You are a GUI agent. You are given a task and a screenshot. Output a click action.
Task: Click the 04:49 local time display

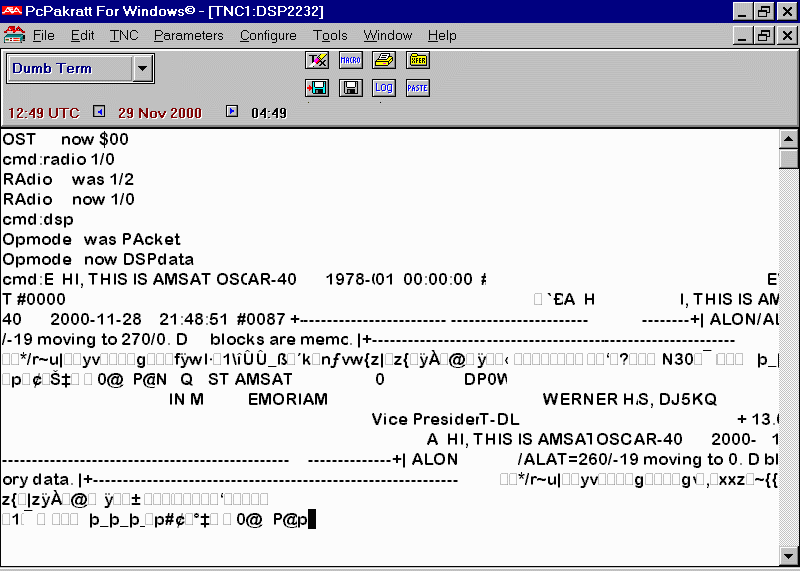coord(269,113)
